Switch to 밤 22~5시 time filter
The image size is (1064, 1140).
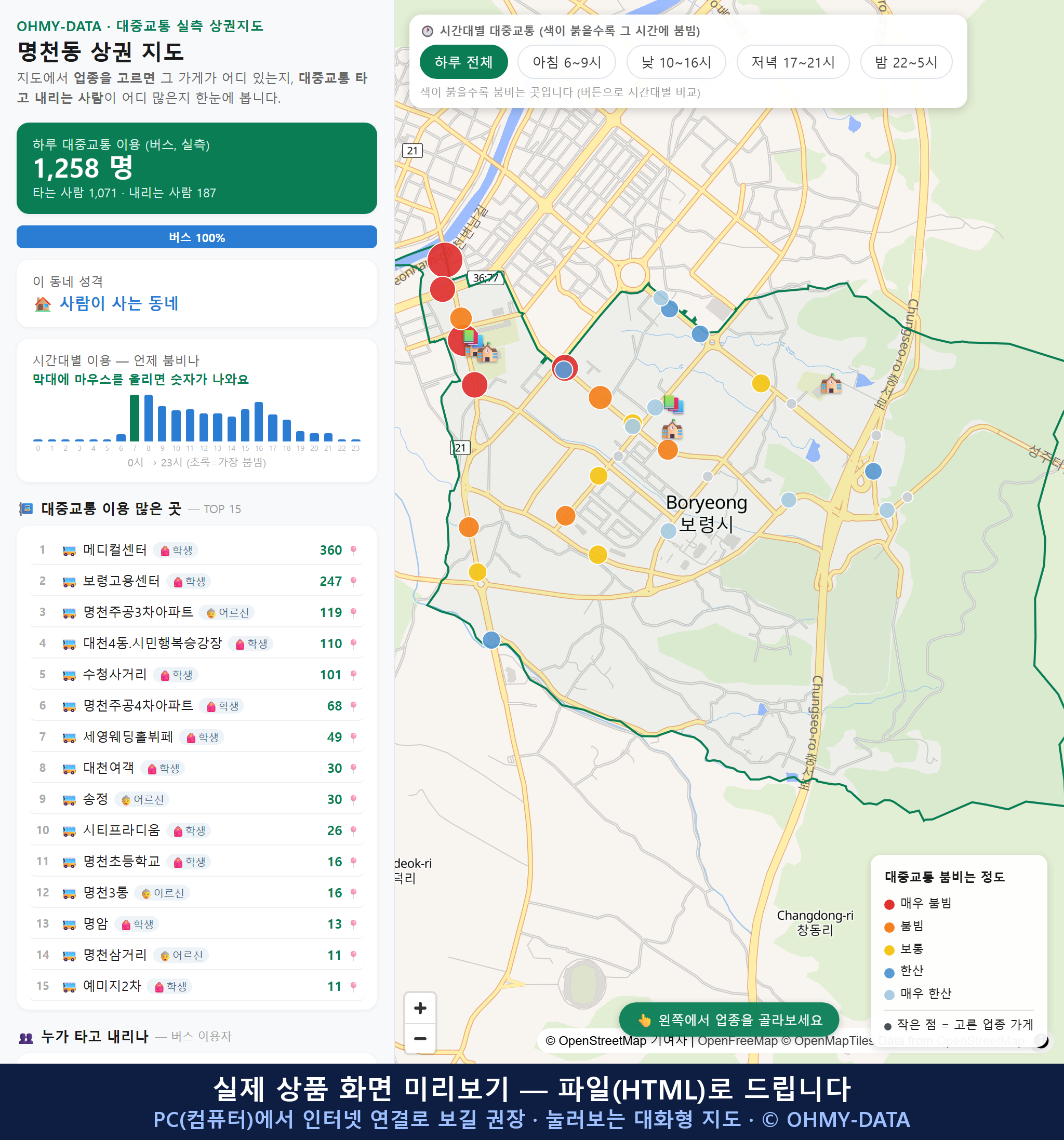906,62
